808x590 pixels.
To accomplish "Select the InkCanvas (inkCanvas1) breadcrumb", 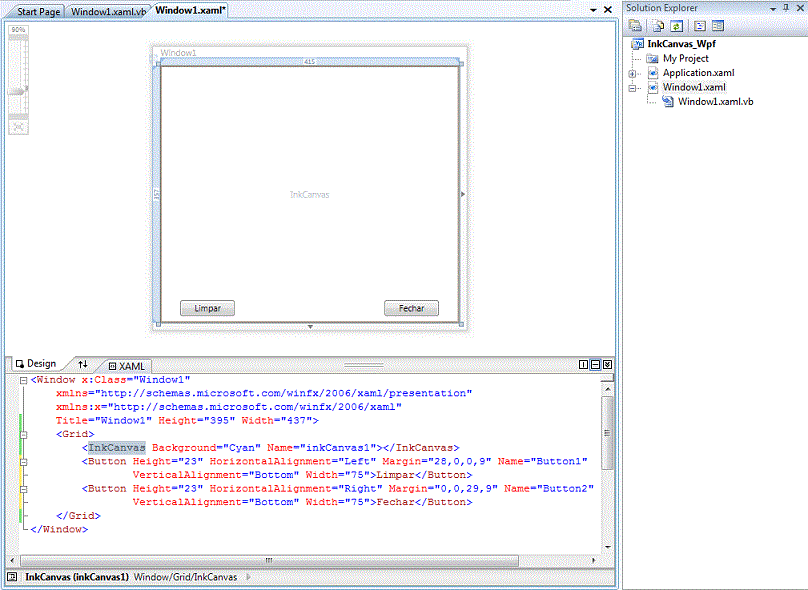I will click(77, 577).
